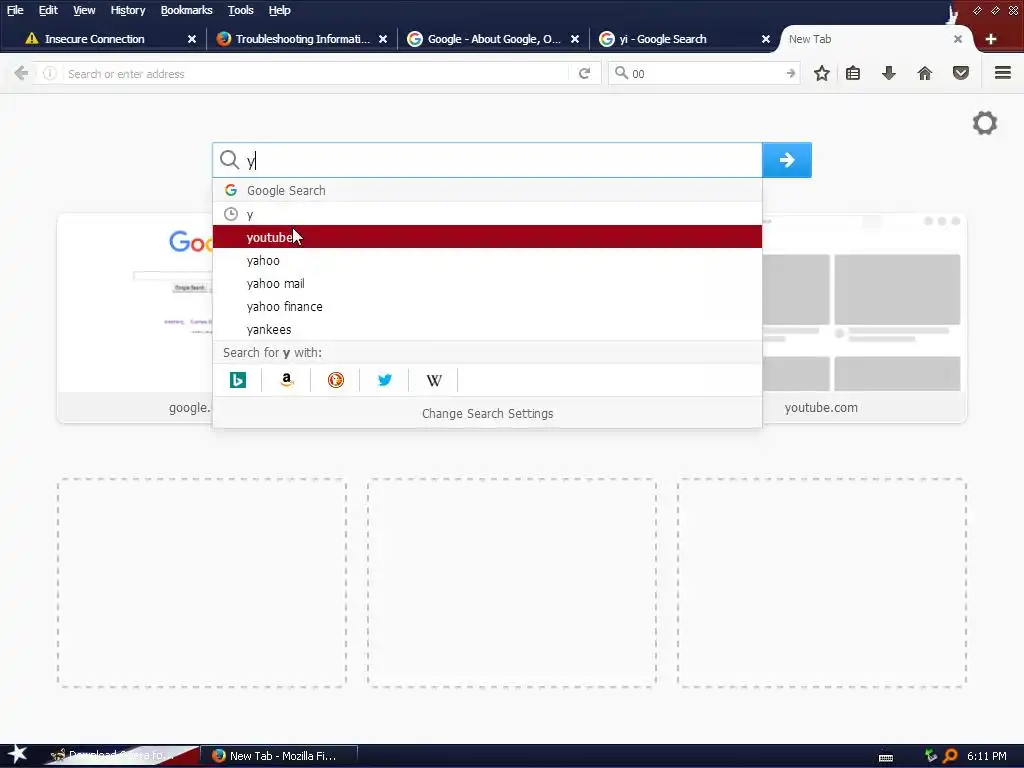Select the yankees suggestion
Screen dimensions: 1024x768
[487, 329]
